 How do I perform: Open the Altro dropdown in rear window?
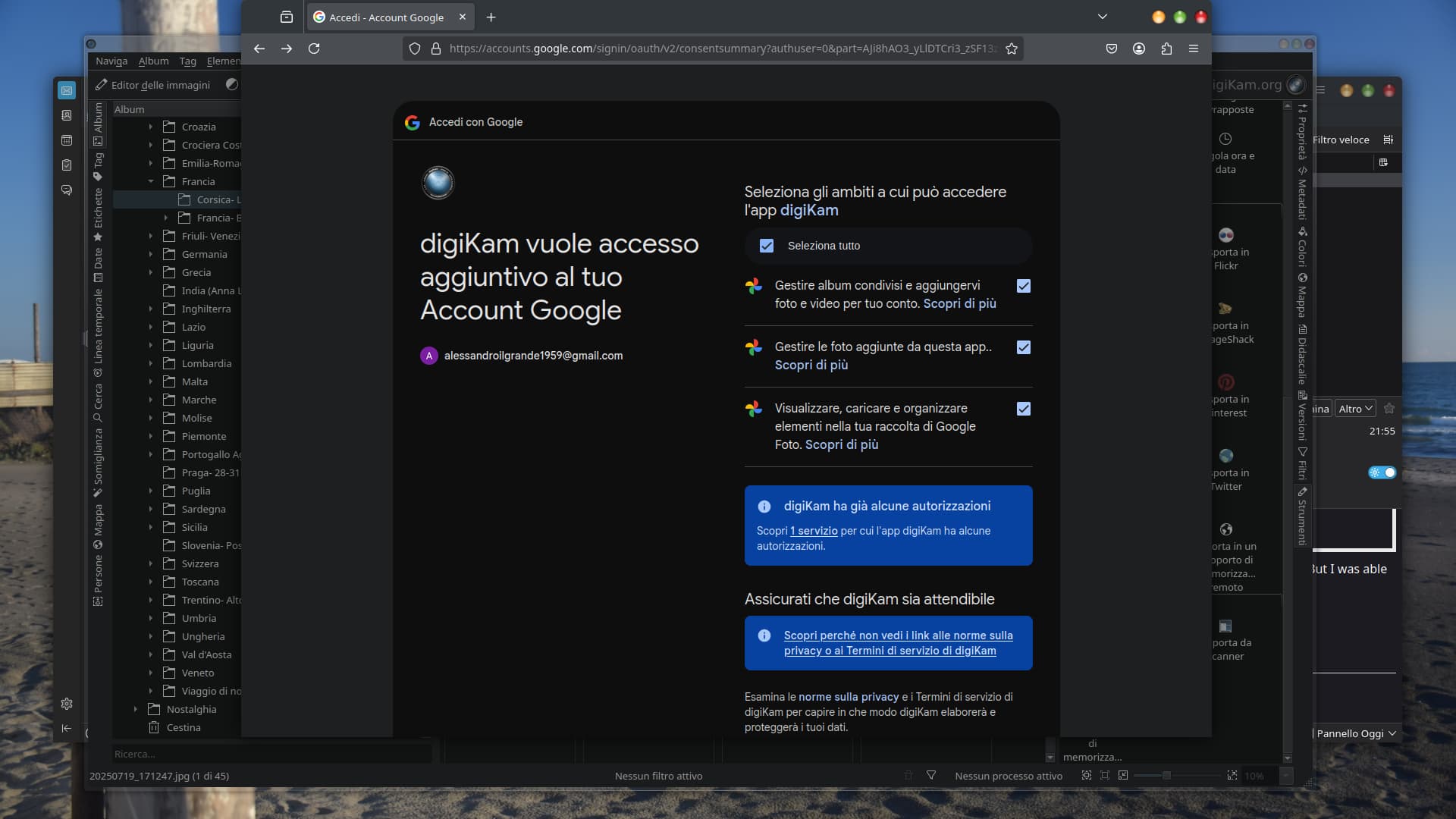(1355, 409)
